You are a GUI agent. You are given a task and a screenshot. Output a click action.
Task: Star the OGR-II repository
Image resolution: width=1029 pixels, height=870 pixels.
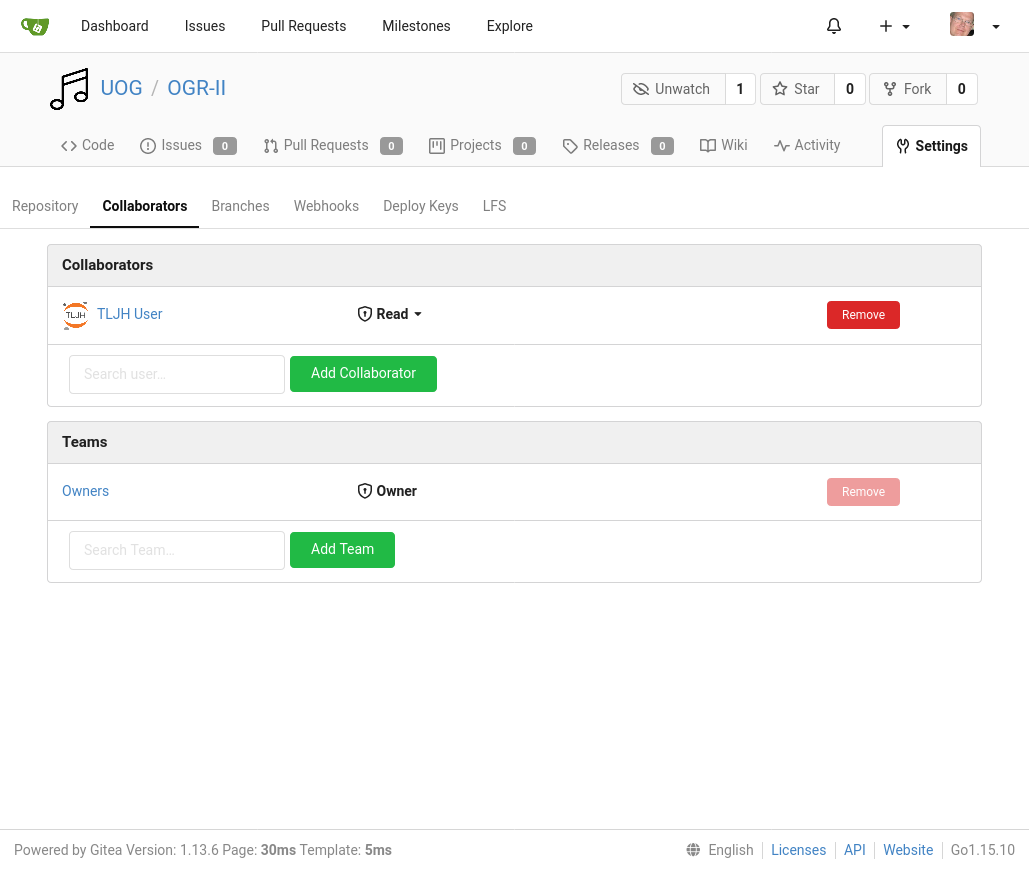tap(796, 89)
